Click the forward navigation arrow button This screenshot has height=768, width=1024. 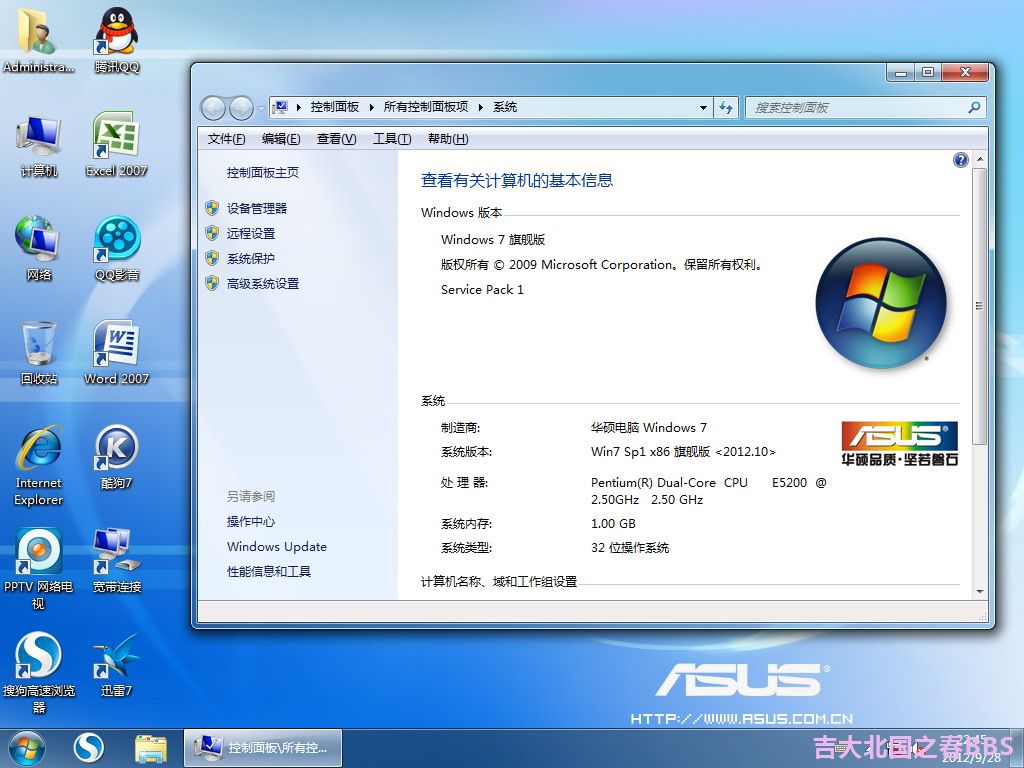click(241, 108)
